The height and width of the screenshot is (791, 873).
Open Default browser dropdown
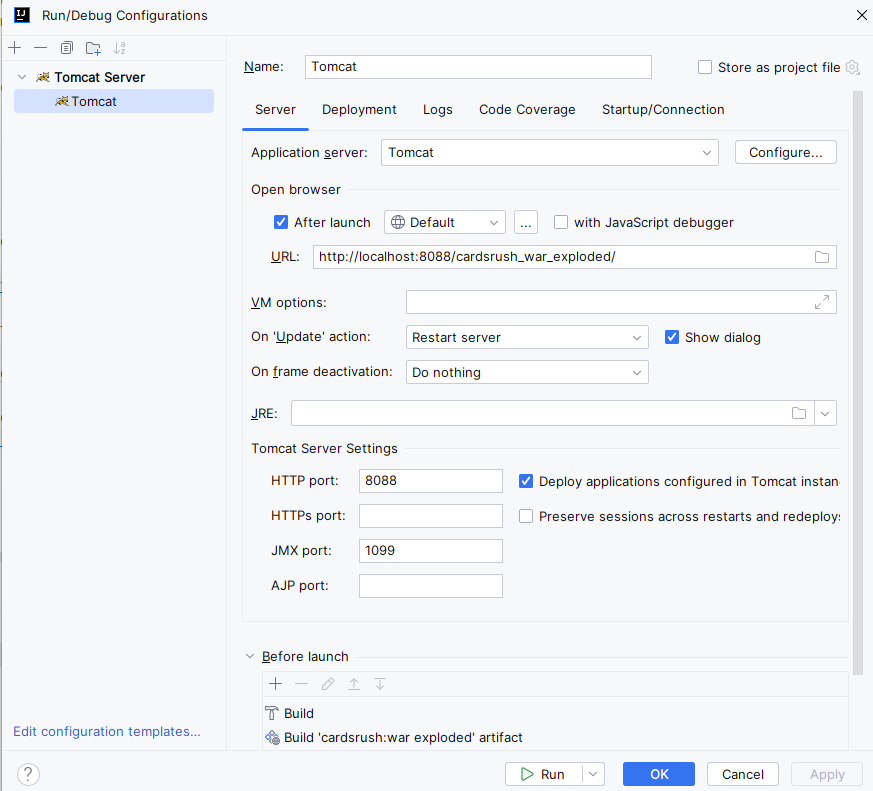pos(445,222)
